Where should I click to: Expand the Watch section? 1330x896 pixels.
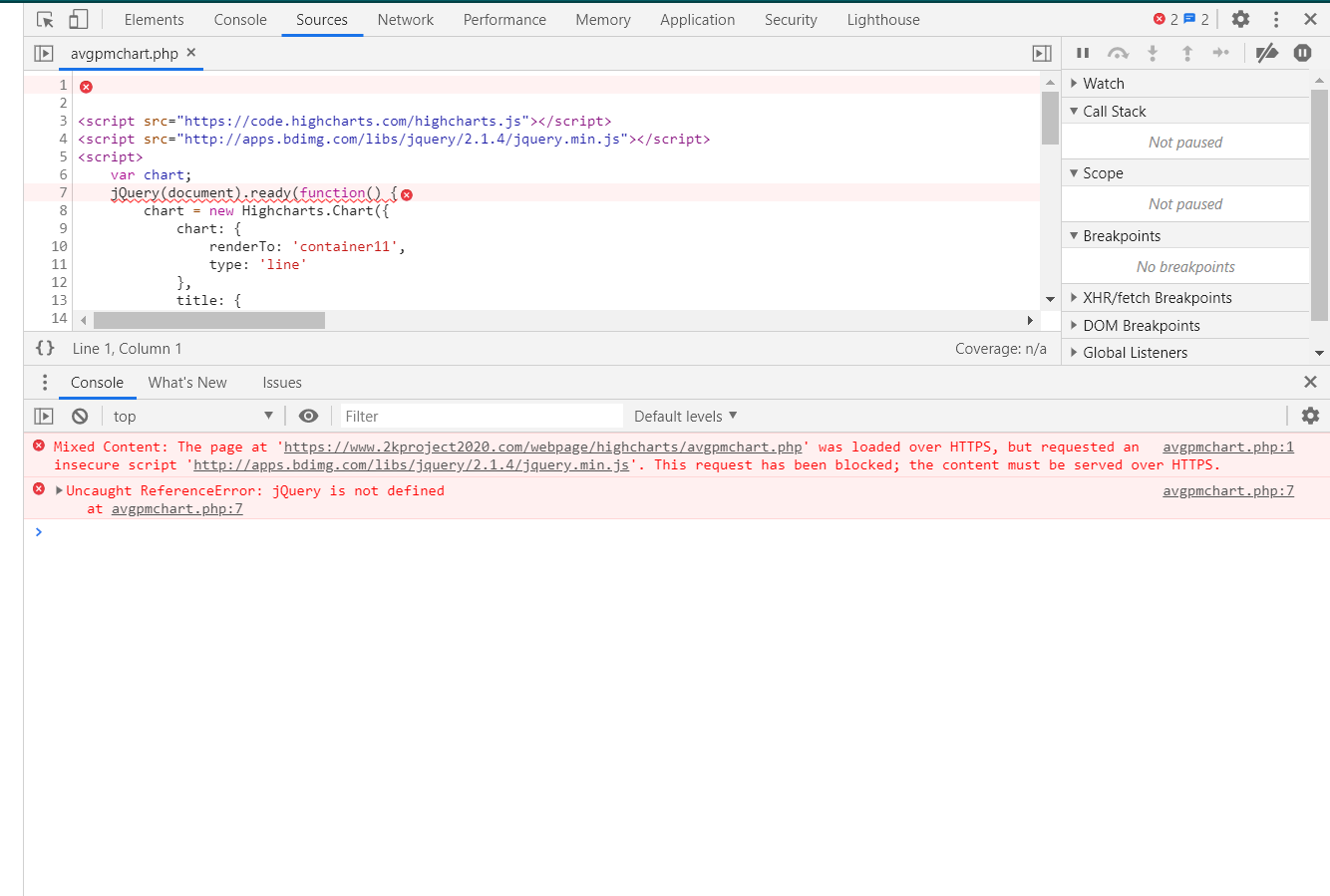pyautogui.click(x=1103, y=84)
